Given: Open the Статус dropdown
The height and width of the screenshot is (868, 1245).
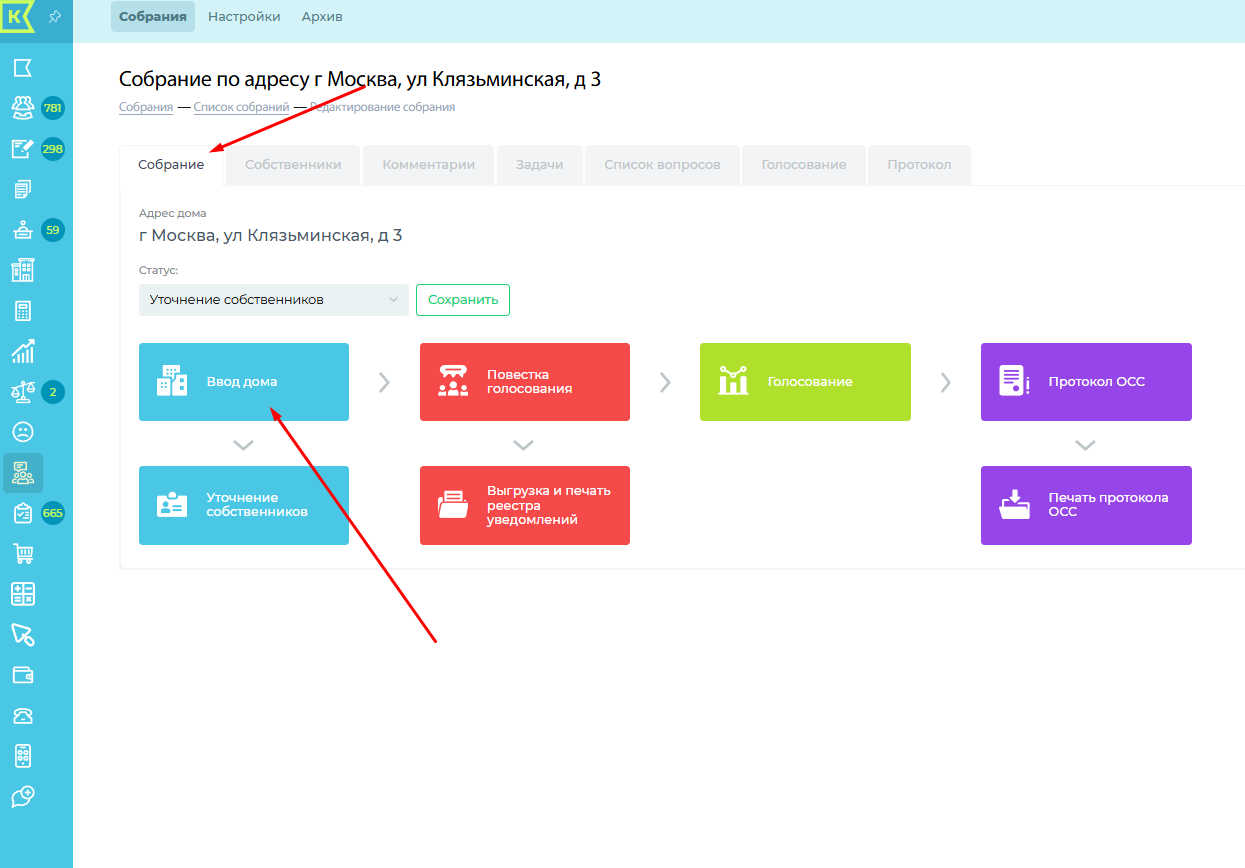Looking at the screenshot, I should 273,300.
